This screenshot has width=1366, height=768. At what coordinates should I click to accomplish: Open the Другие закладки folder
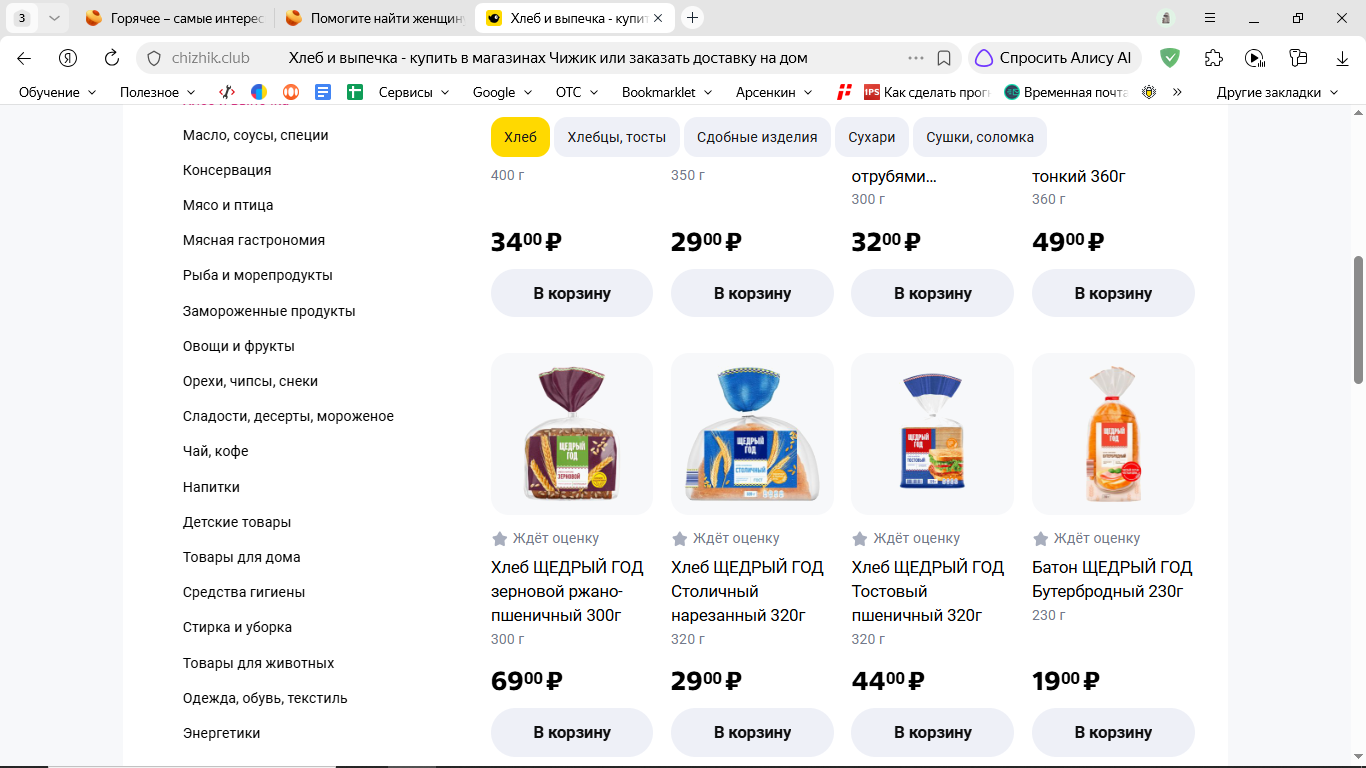[x=1277, y=92]
